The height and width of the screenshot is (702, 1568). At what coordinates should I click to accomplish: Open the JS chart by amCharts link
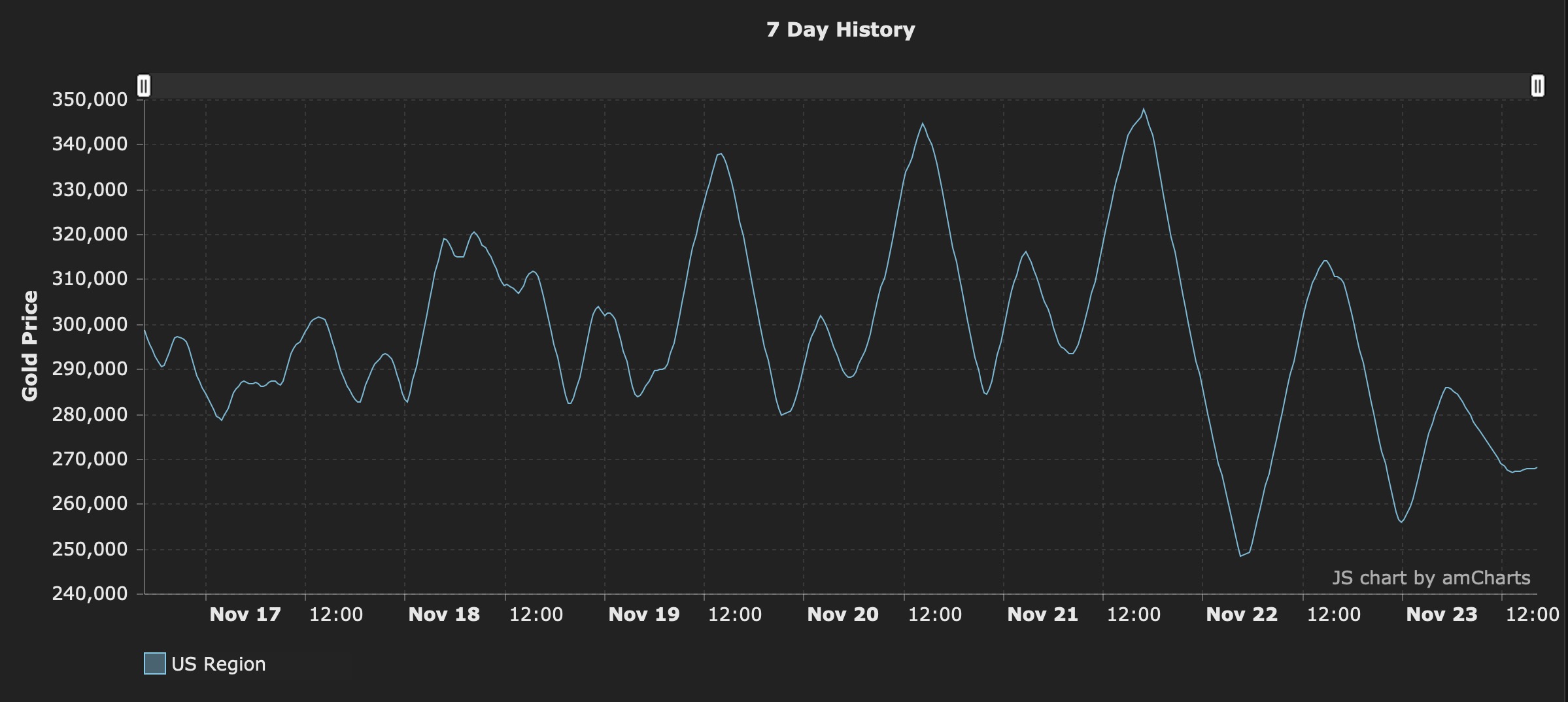[1431, 578]
